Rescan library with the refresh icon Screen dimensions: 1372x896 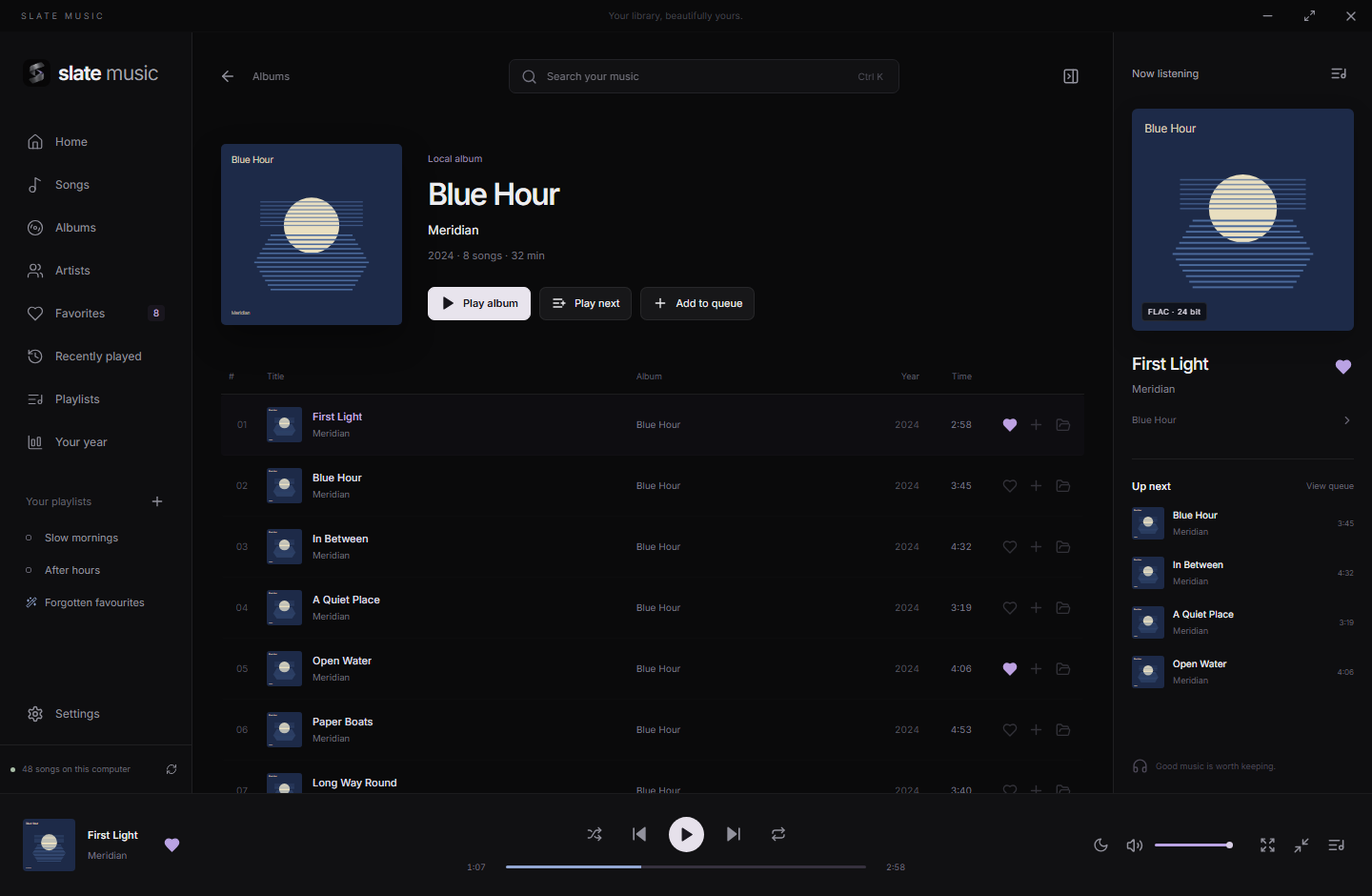[171, 769]
